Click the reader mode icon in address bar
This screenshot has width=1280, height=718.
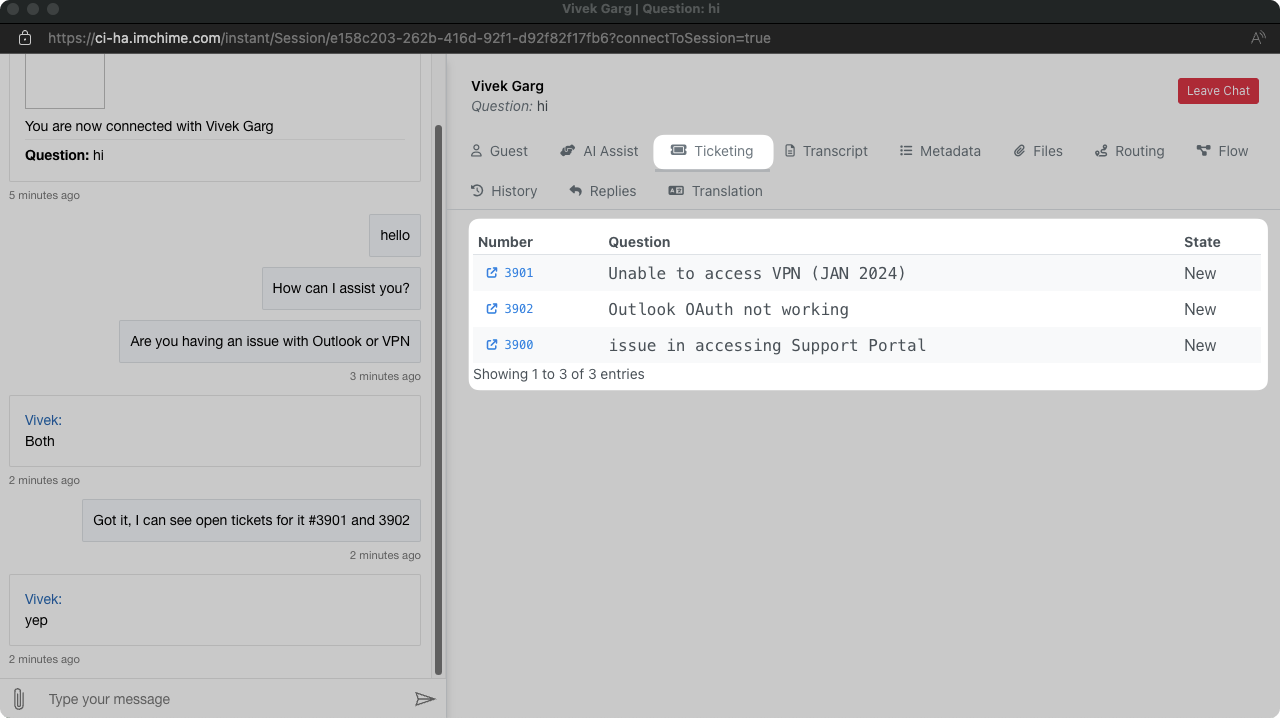click(1258, 38)
